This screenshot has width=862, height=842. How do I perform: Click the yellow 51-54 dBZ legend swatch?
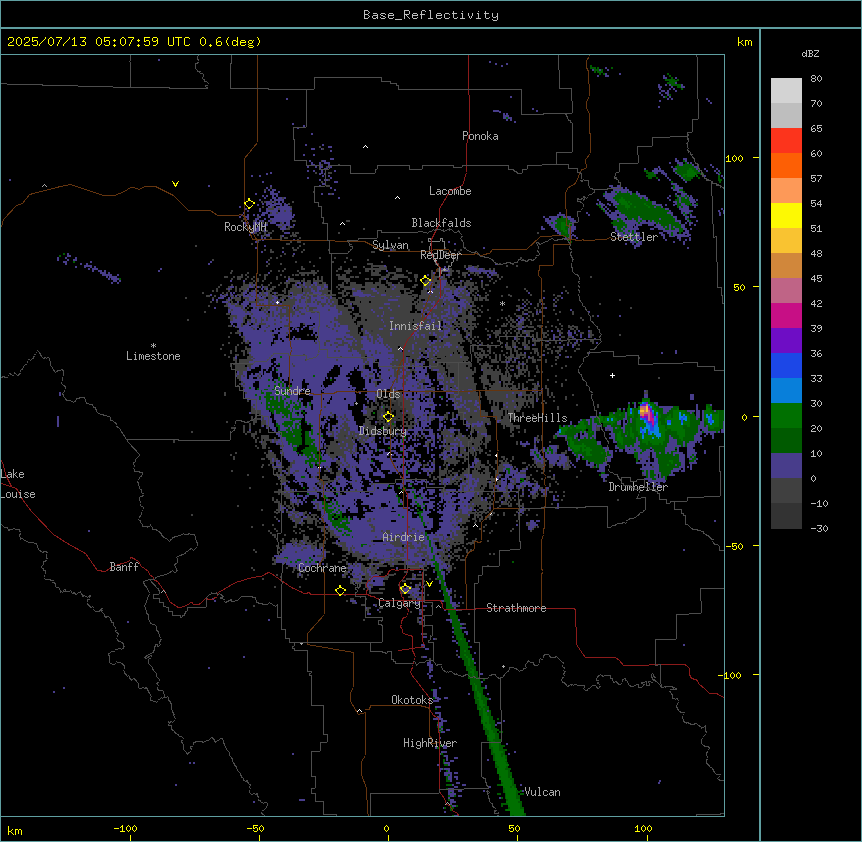[x=786, y=216]
